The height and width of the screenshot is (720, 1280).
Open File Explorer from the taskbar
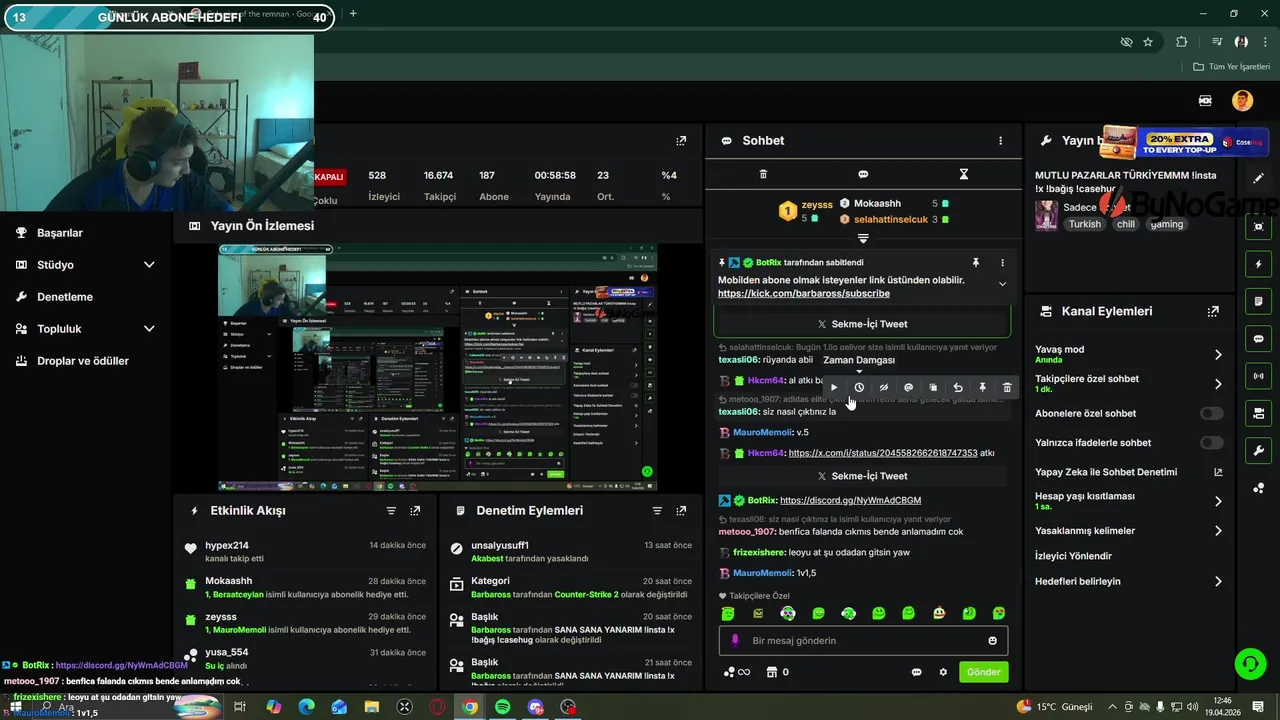(x=371, y=707)
